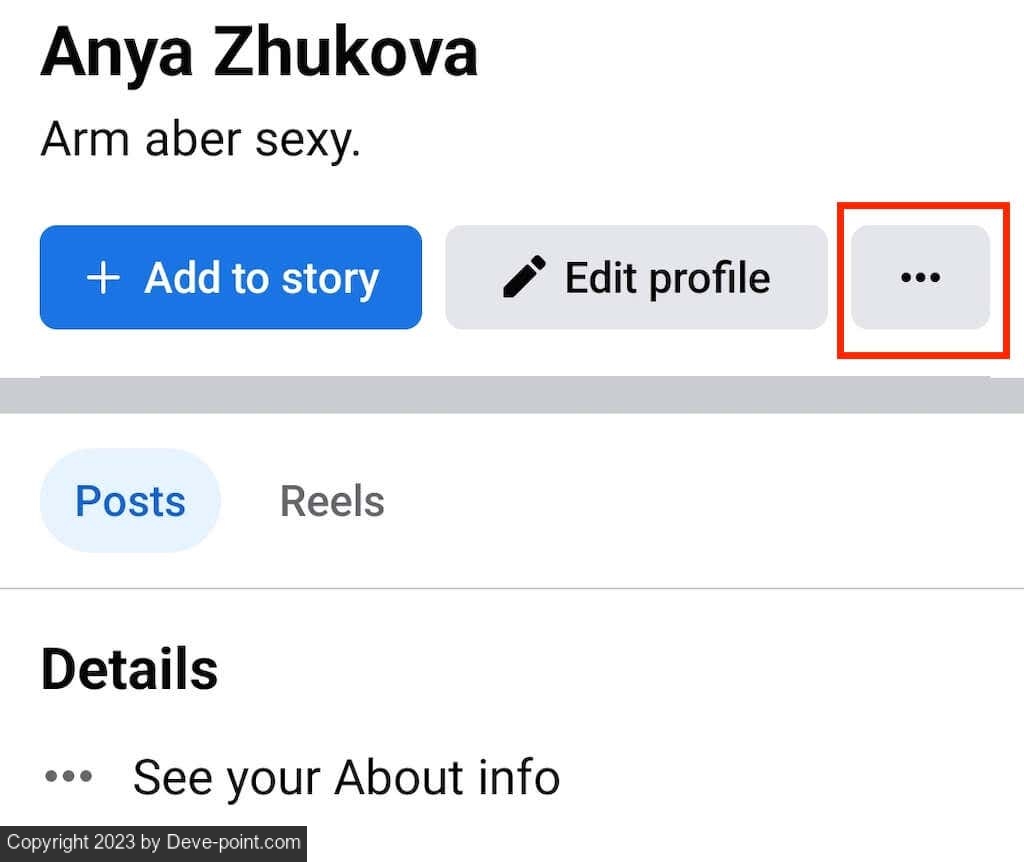Click the gray separator band below buttons
The width and height of the screenshot is (1024, 862).
(512, 395)
